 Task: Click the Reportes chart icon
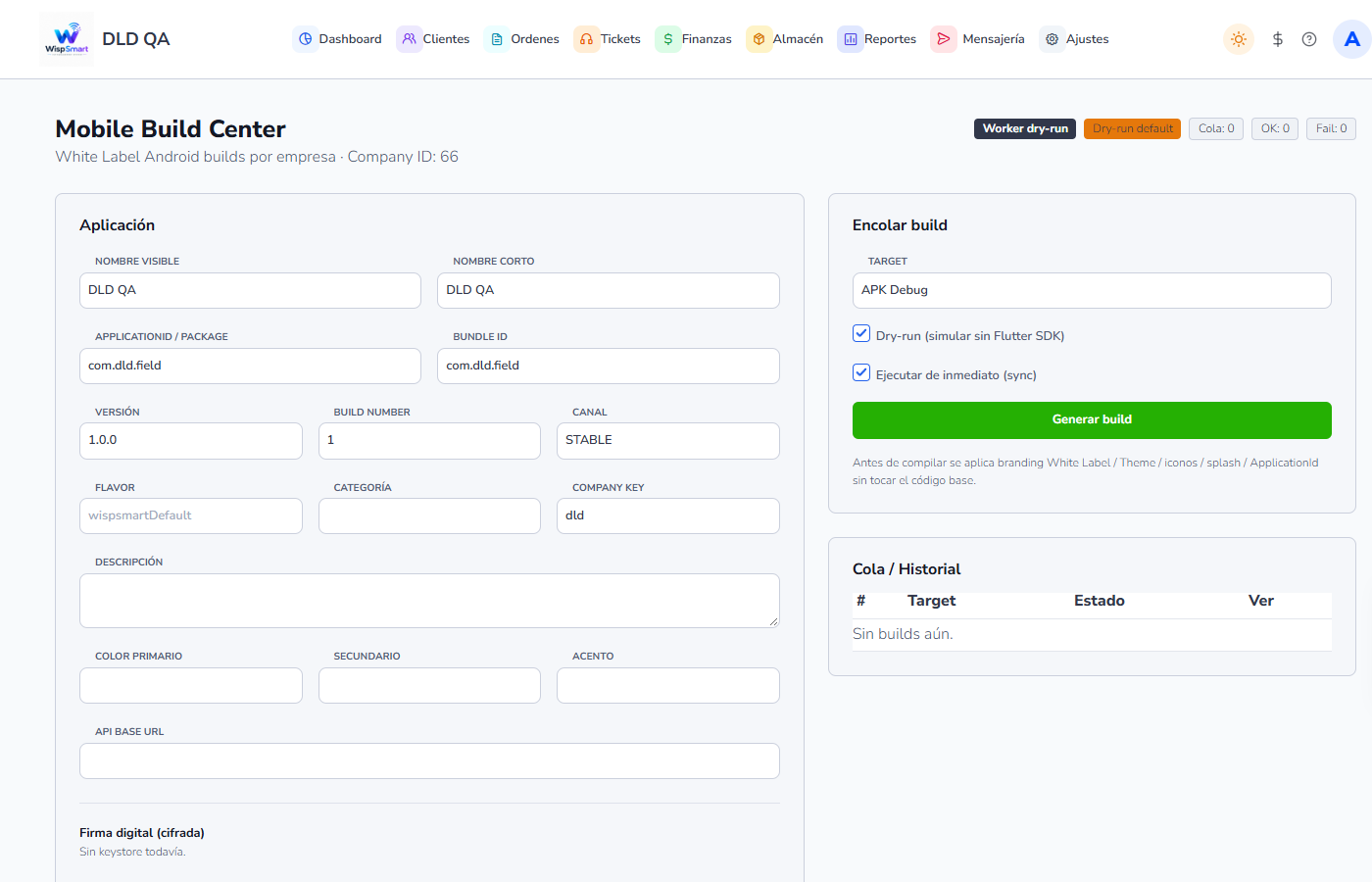tap(851, 39)
